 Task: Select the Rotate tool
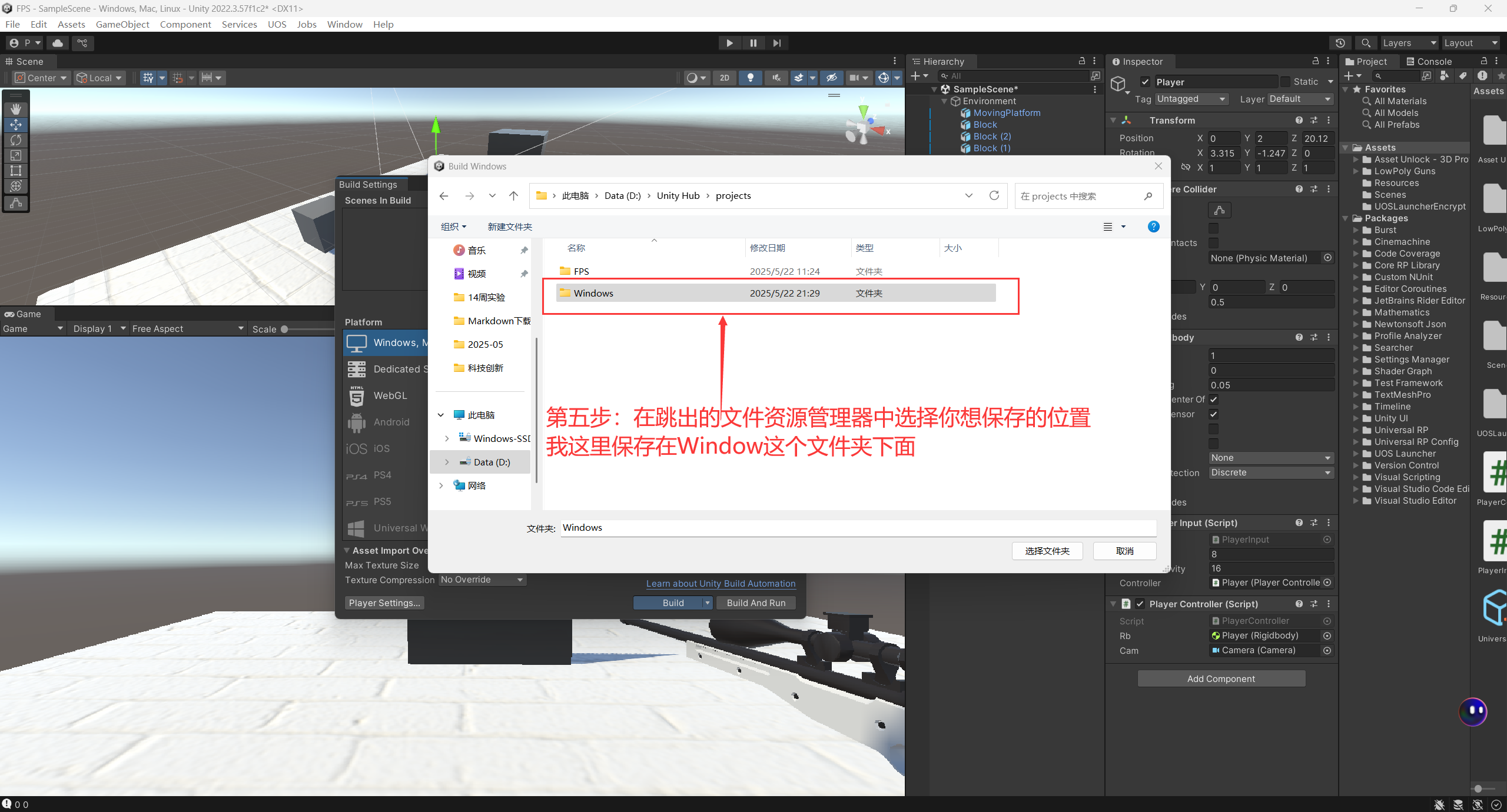[x=16, y=140]
